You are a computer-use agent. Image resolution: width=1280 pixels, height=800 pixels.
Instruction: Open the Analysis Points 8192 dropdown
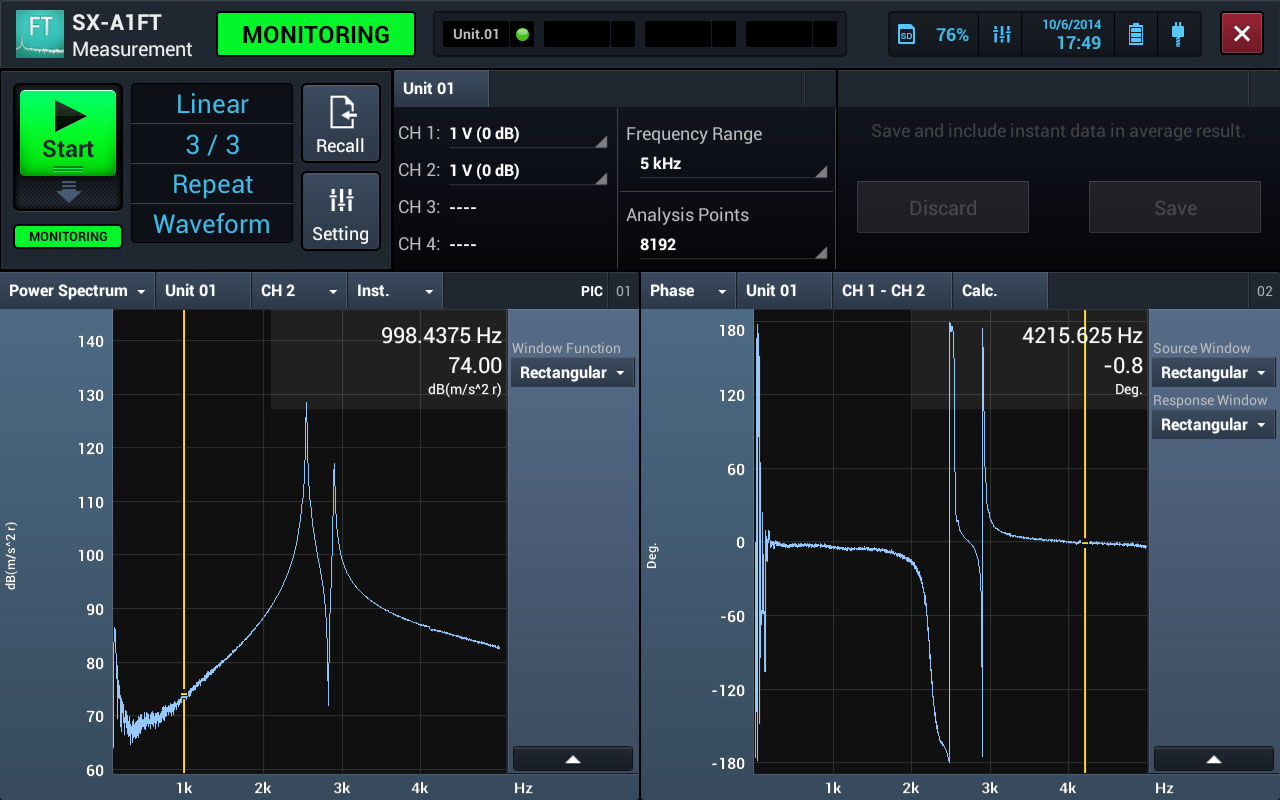726,244
